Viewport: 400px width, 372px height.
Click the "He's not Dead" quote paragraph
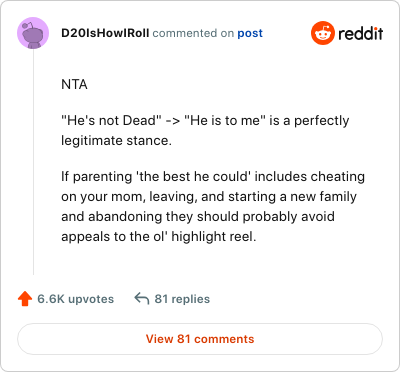tap(205, 130)
